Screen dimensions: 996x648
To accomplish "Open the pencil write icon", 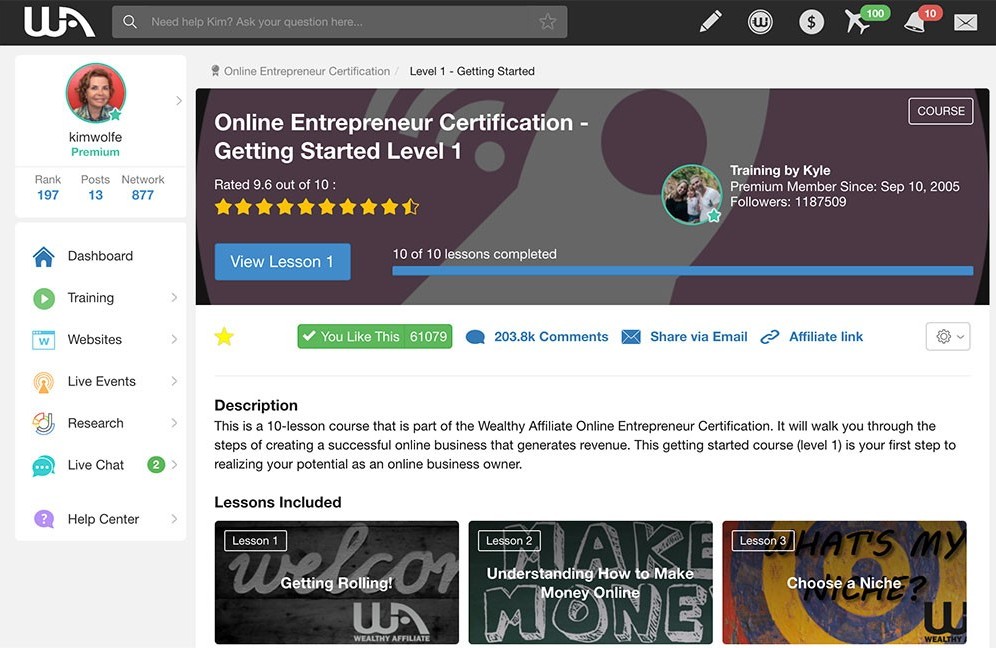I will [x=710, y=22].
